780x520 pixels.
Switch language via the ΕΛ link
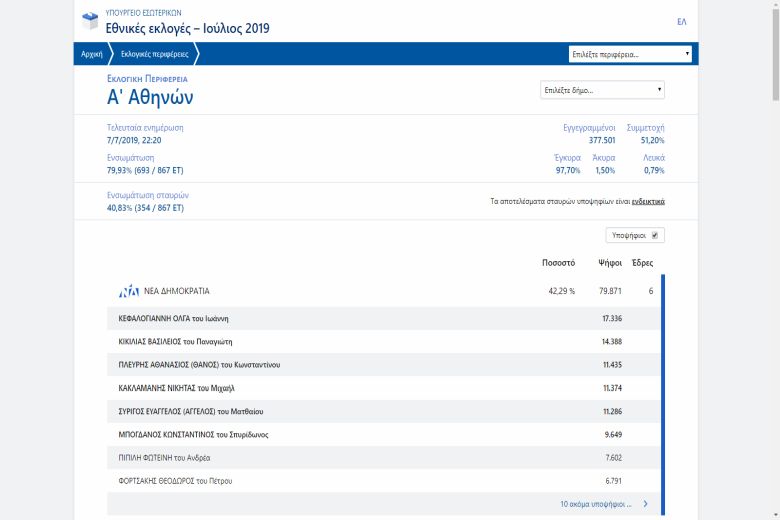pos(681,21)
